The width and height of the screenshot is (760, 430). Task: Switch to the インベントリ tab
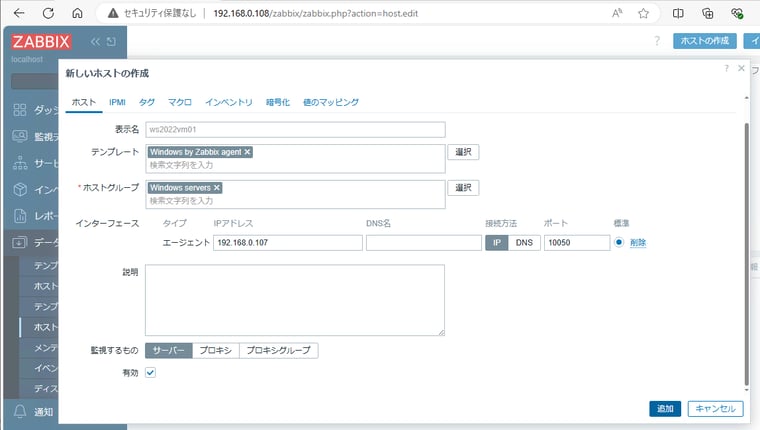tap(229, 102)
